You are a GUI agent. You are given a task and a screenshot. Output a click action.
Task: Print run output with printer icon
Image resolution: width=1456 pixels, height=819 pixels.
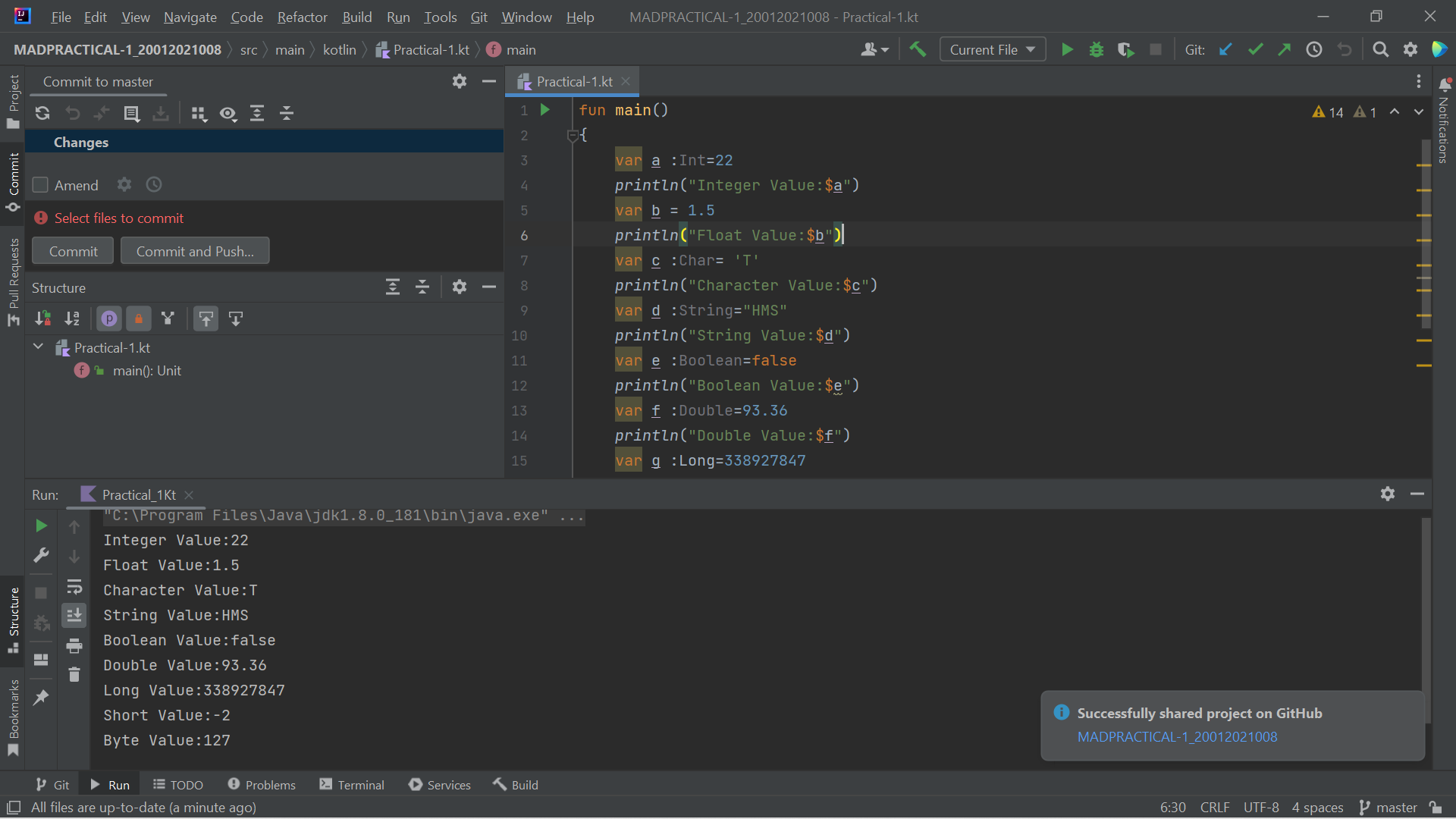click(74, 646)
